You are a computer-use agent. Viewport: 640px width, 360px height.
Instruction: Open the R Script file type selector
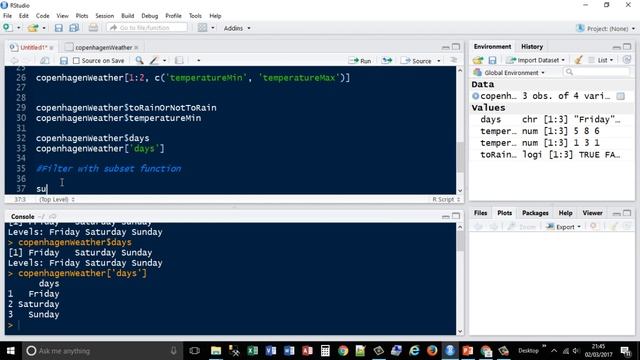click(x=446, y=200)
